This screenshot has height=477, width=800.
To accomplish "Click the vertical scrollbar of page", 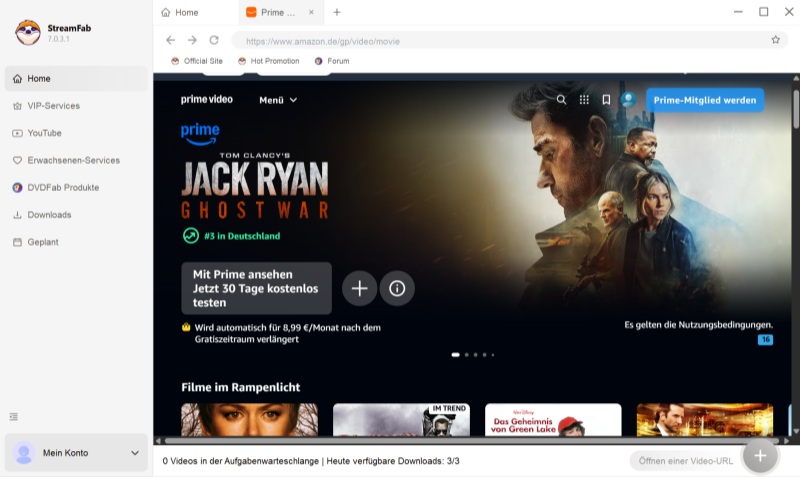I will 796,109.
